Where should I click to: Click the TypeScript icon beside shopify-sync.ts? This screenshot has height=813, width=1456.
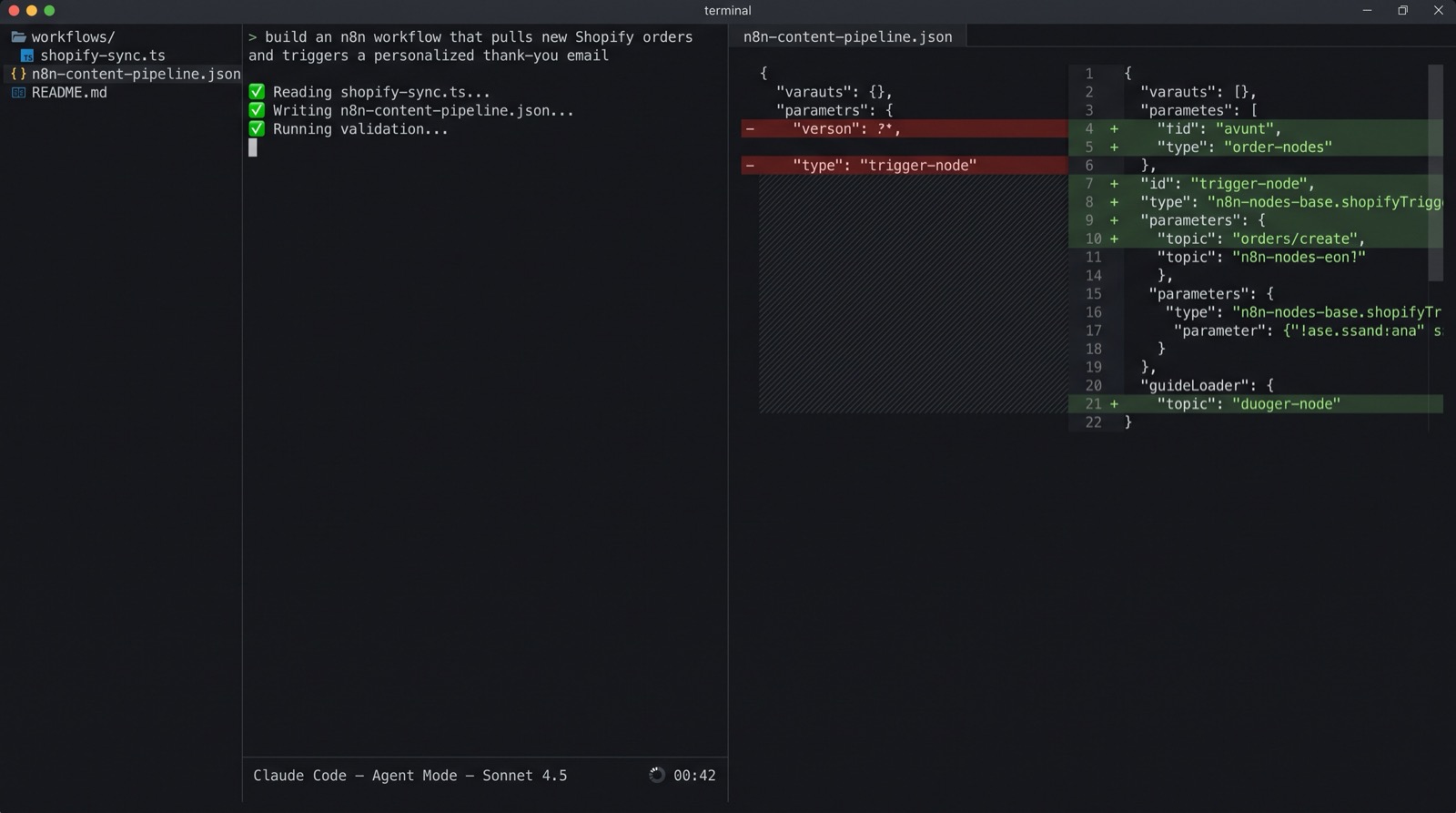pyautogui.click(x=27, y=56)
